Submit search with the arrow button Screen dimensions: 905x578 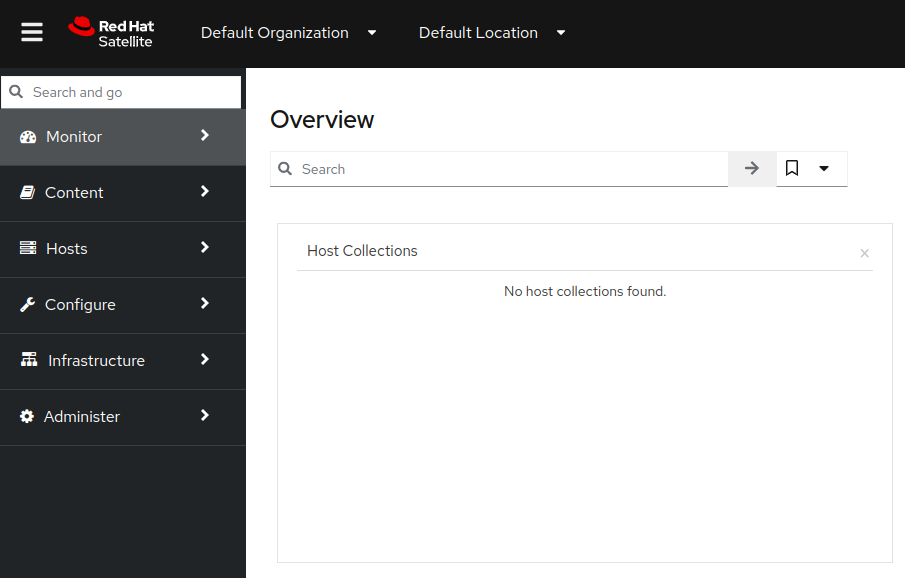tap(751, 169)
